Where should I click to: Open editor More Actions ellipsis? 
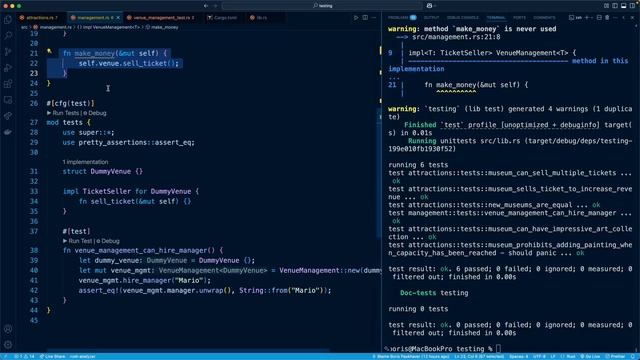374,18
